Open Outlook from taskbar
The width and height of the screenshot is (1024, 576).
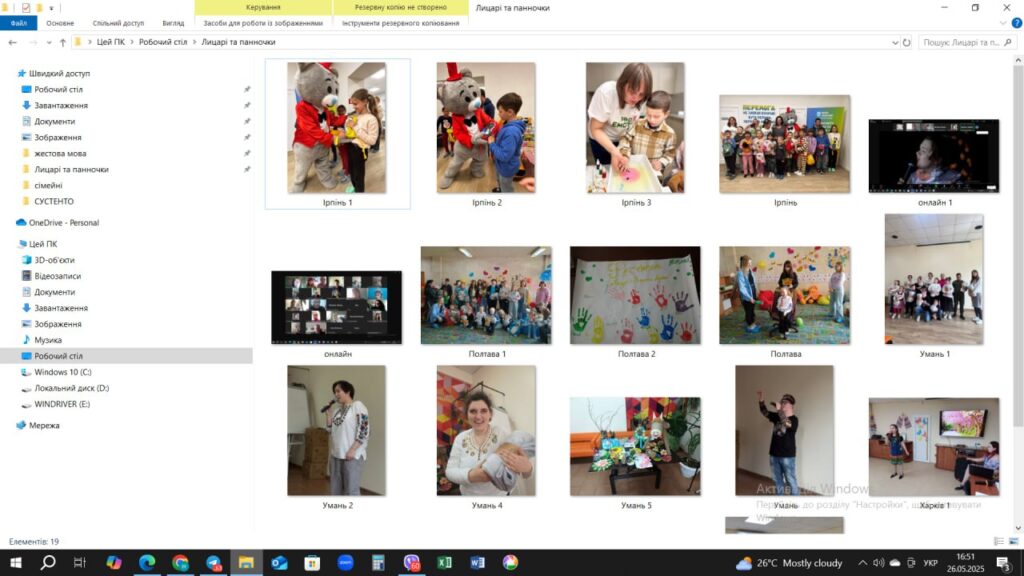coord(280,563)
